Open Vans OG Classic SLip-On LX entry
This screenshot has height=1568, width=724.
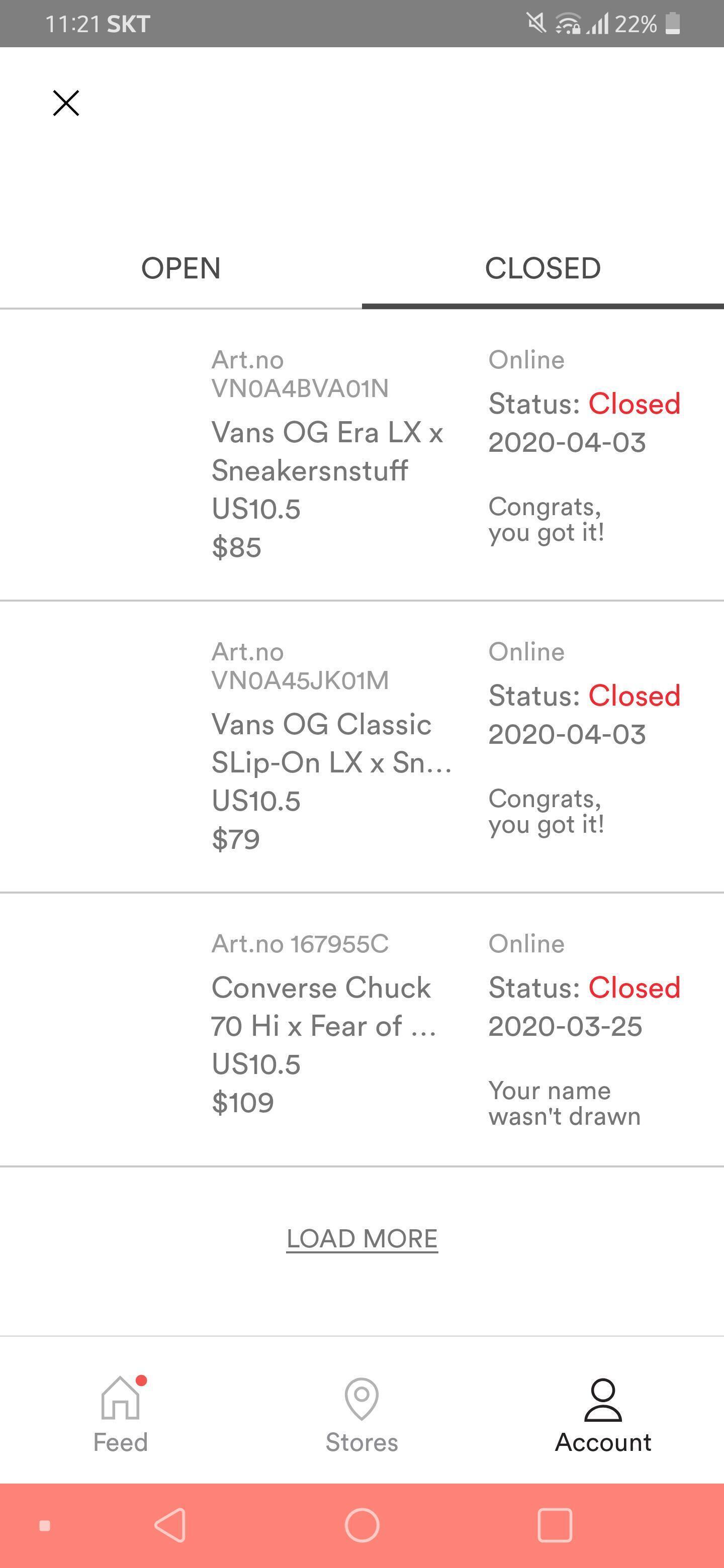(x=331, y=743)
